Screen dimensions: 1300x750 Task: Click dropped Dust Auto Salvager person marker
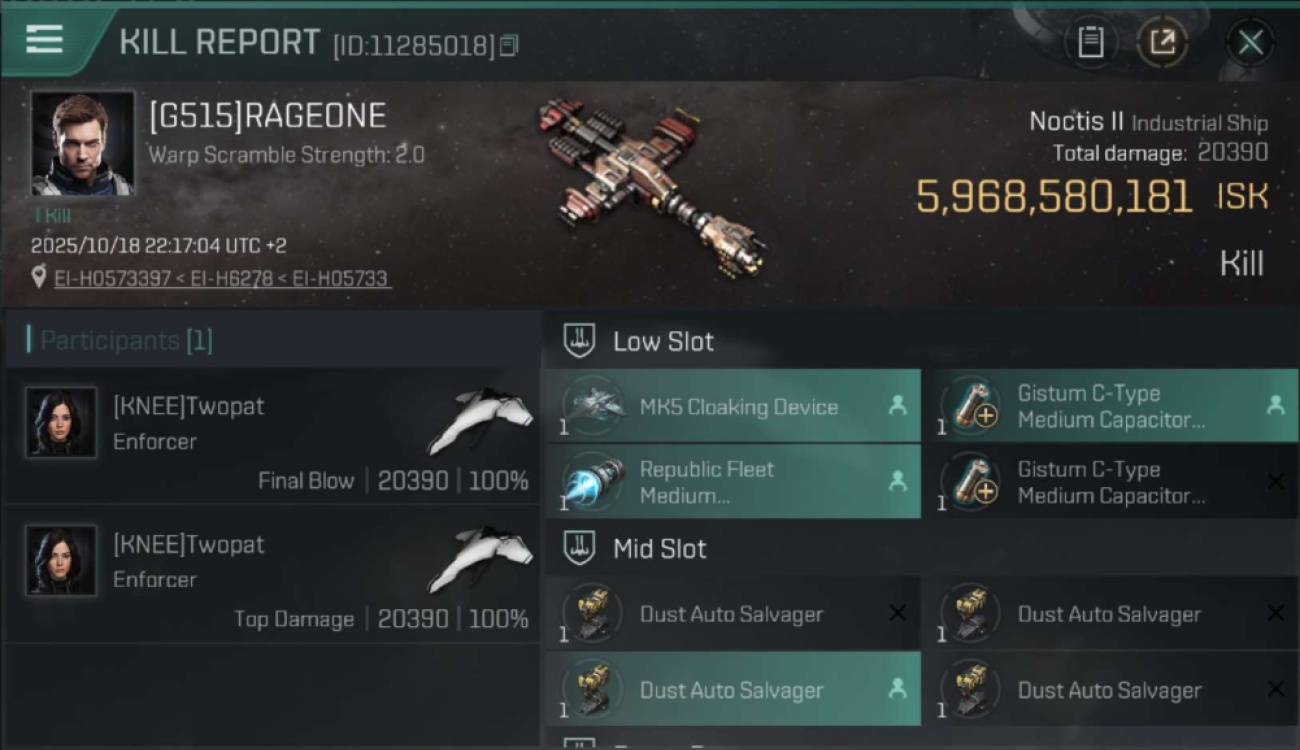[x=897, y=689]
